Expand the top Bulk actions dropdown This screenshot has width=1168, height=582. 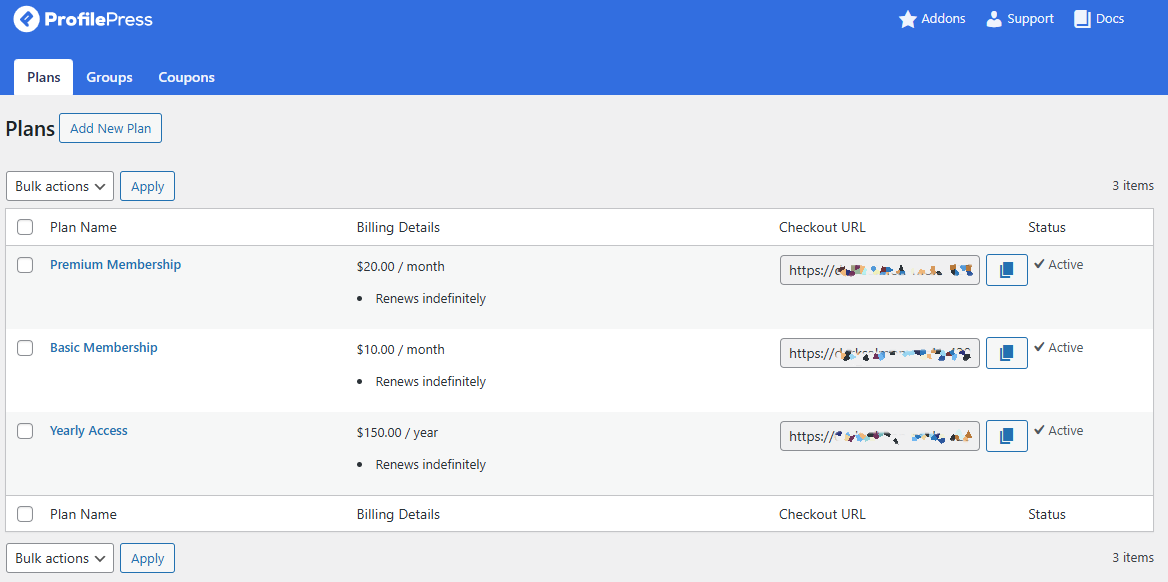pos(60,186)
